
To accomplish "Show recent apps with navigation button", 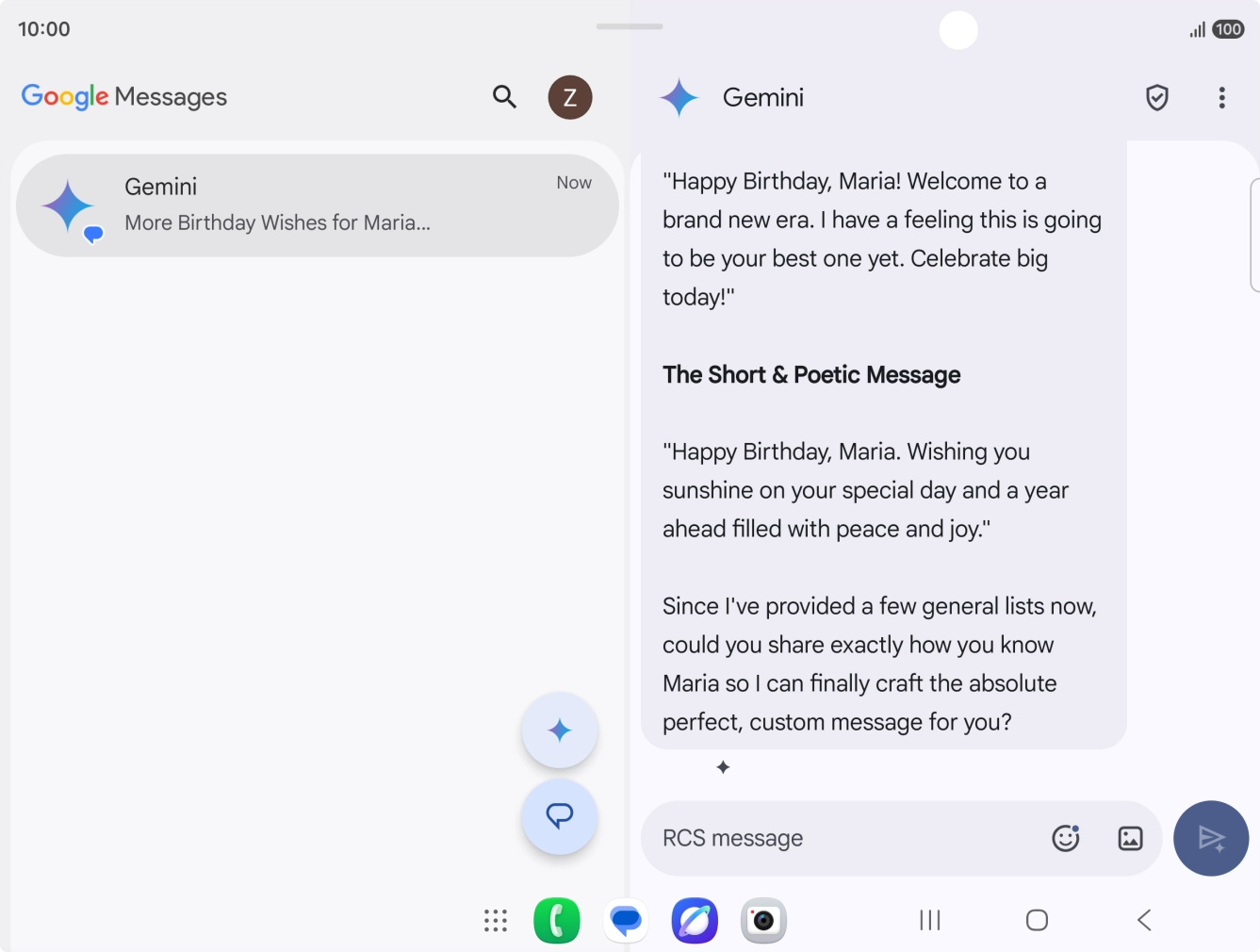I will tap(930, 920).
